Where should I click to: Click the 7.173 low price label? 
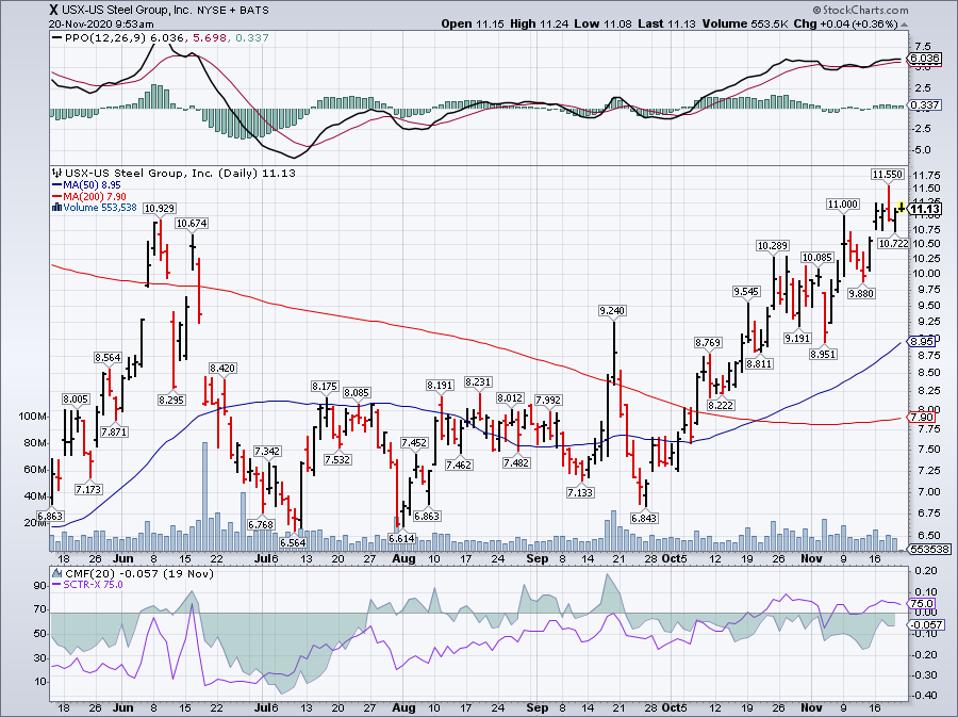(x=89, y=489)
